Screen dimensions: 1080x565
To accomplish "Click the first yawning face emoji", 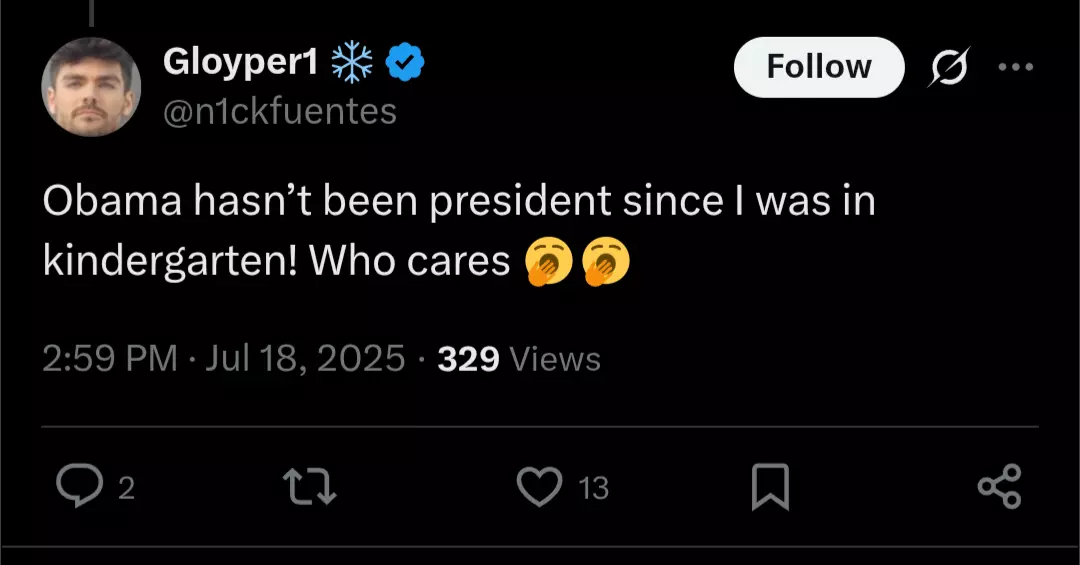I will 548,261.
